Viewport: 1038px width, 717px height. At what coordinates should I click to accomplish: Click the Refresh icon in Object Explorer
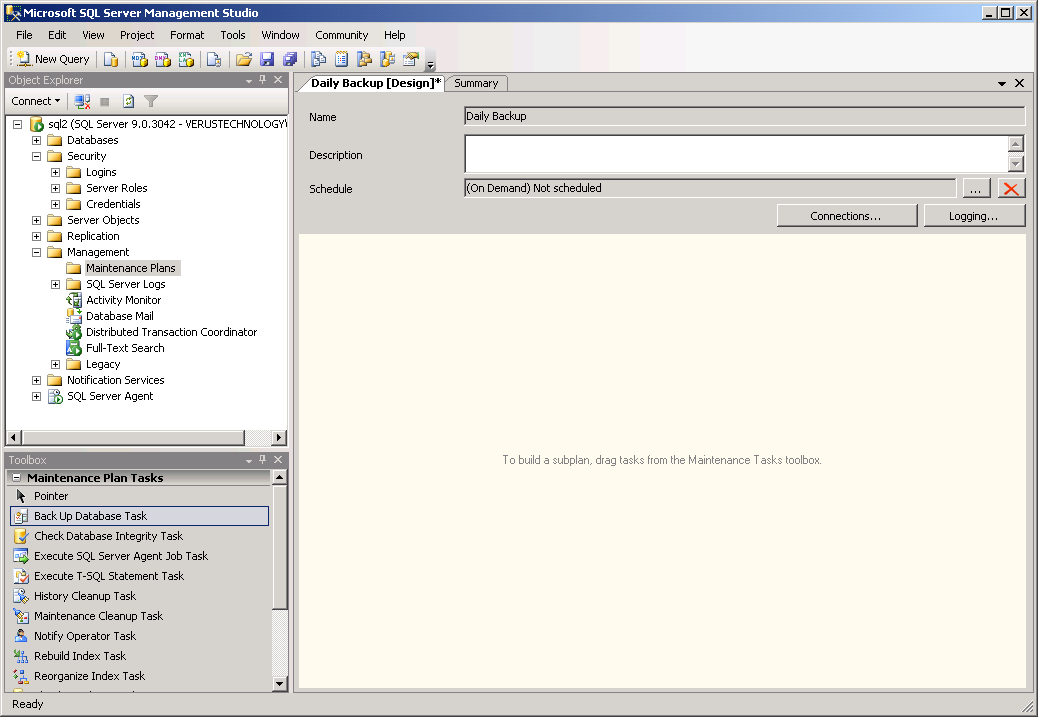pos(128,101)
